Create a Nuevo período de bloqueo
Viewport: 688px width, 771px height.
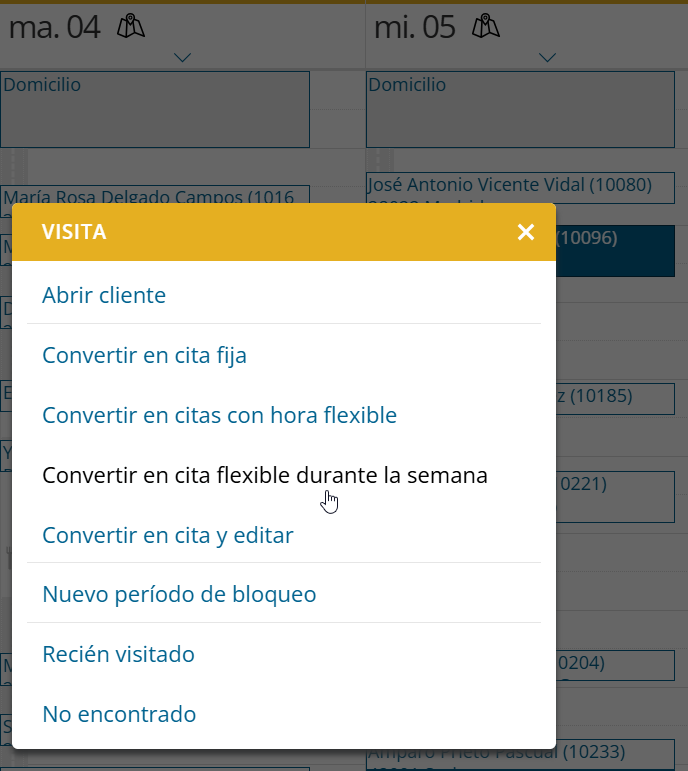click(179, 595)
